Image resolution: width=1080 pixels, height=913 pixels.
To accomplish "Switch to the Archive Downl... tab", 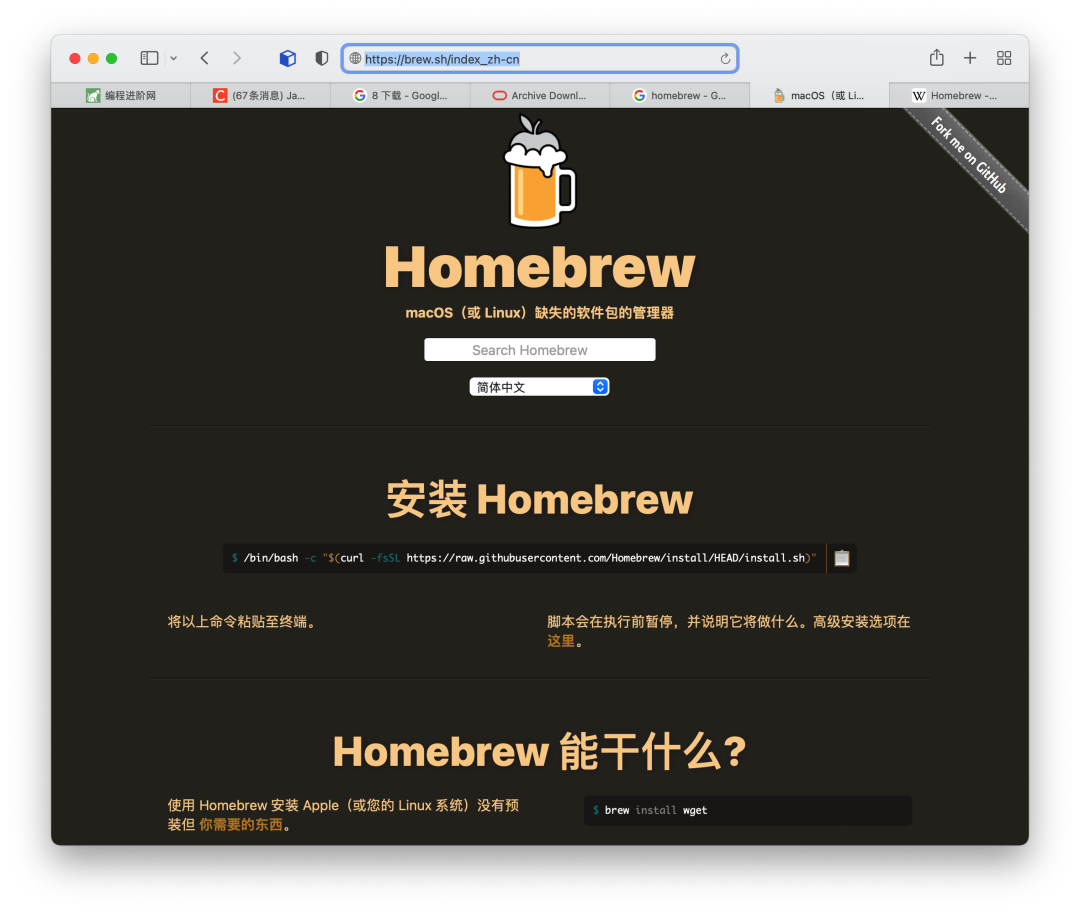I will click(540, 96).
